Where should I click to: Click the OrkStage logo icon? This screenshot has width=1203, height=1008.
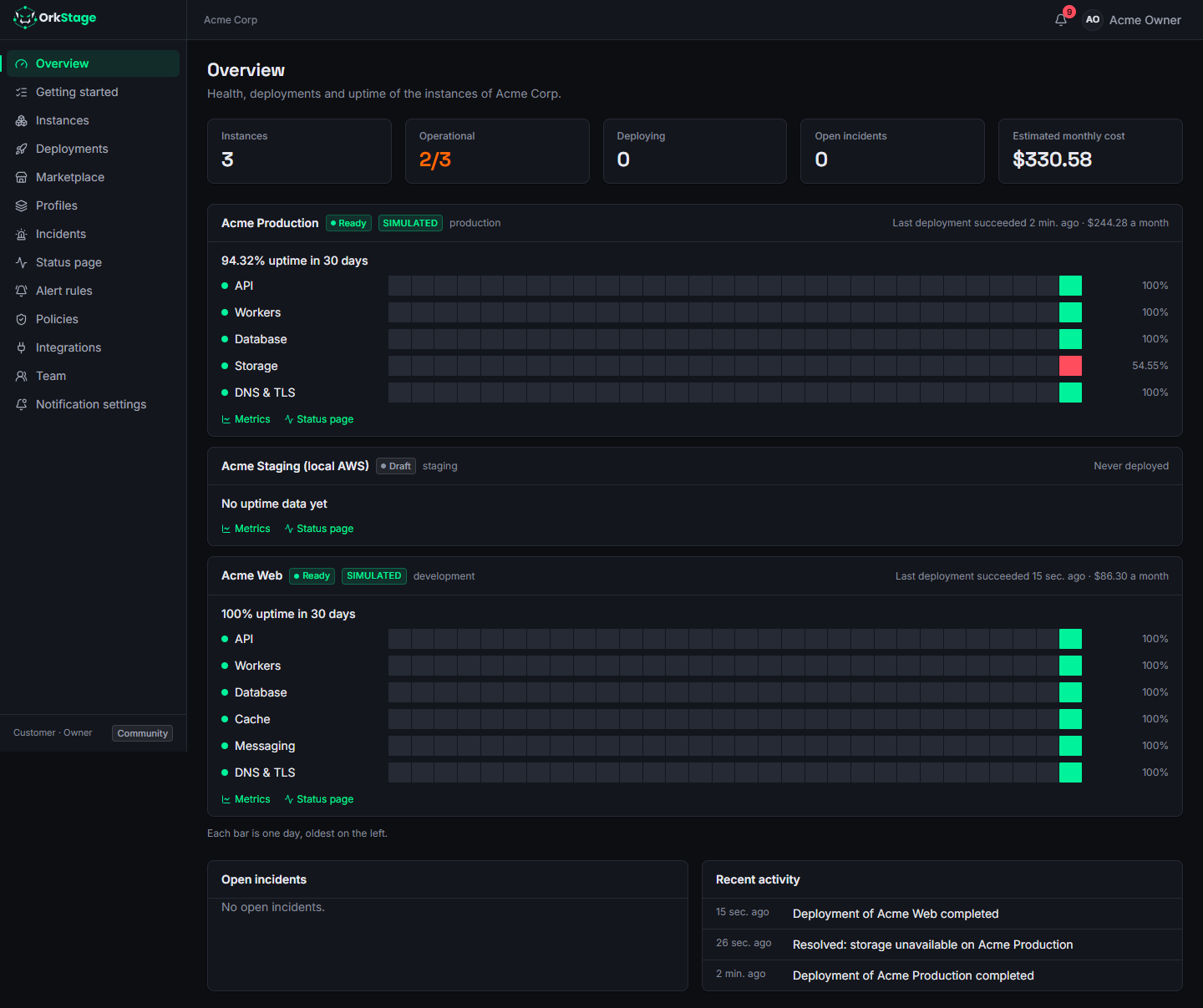click(x=25, y=18)
